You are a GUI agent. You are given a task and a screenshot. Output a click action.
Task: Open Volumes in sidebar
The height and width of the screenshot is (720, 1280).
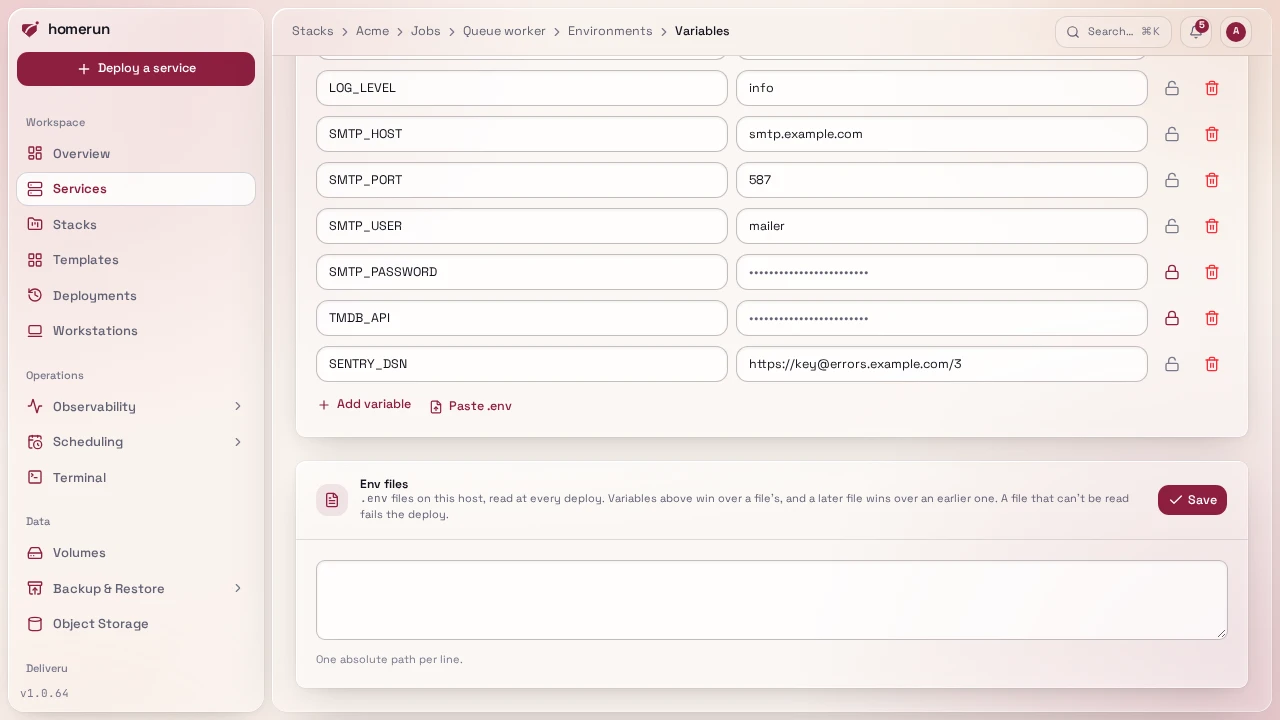pyautogui.click(x=136, y=553)
